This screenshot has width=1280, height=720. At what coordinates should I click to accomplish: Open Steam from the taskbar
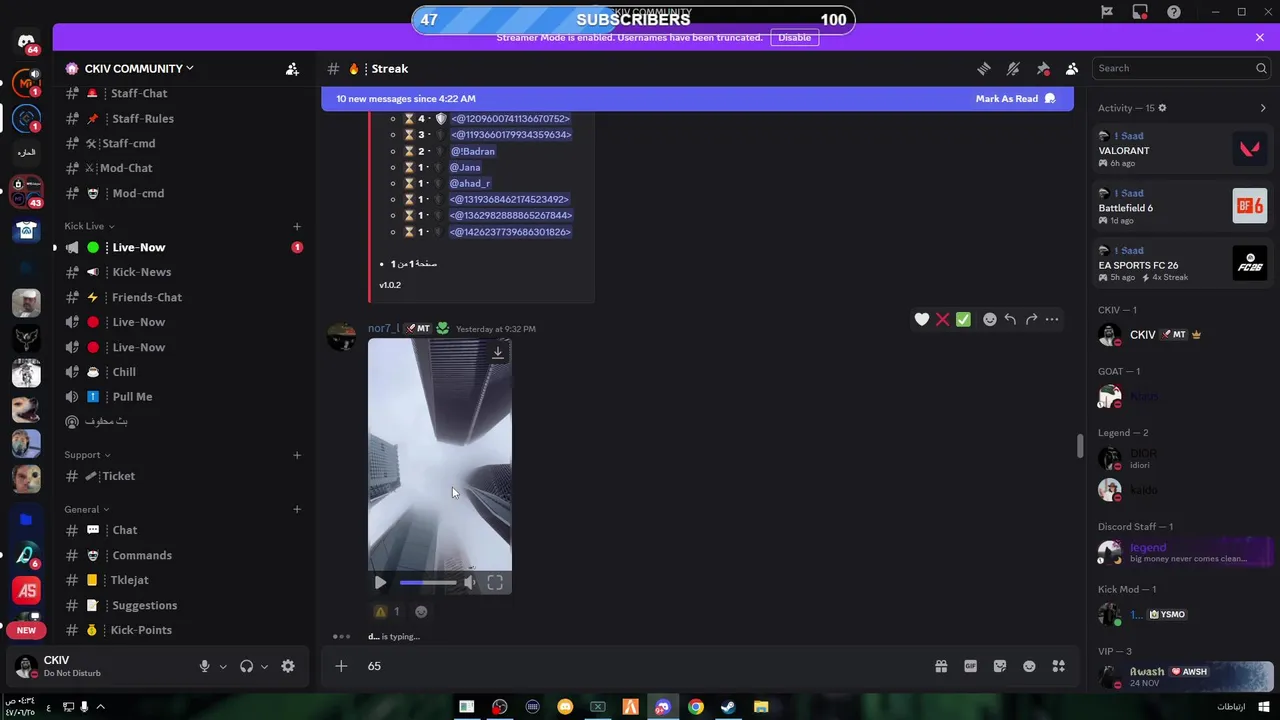[x=728, y=707]
